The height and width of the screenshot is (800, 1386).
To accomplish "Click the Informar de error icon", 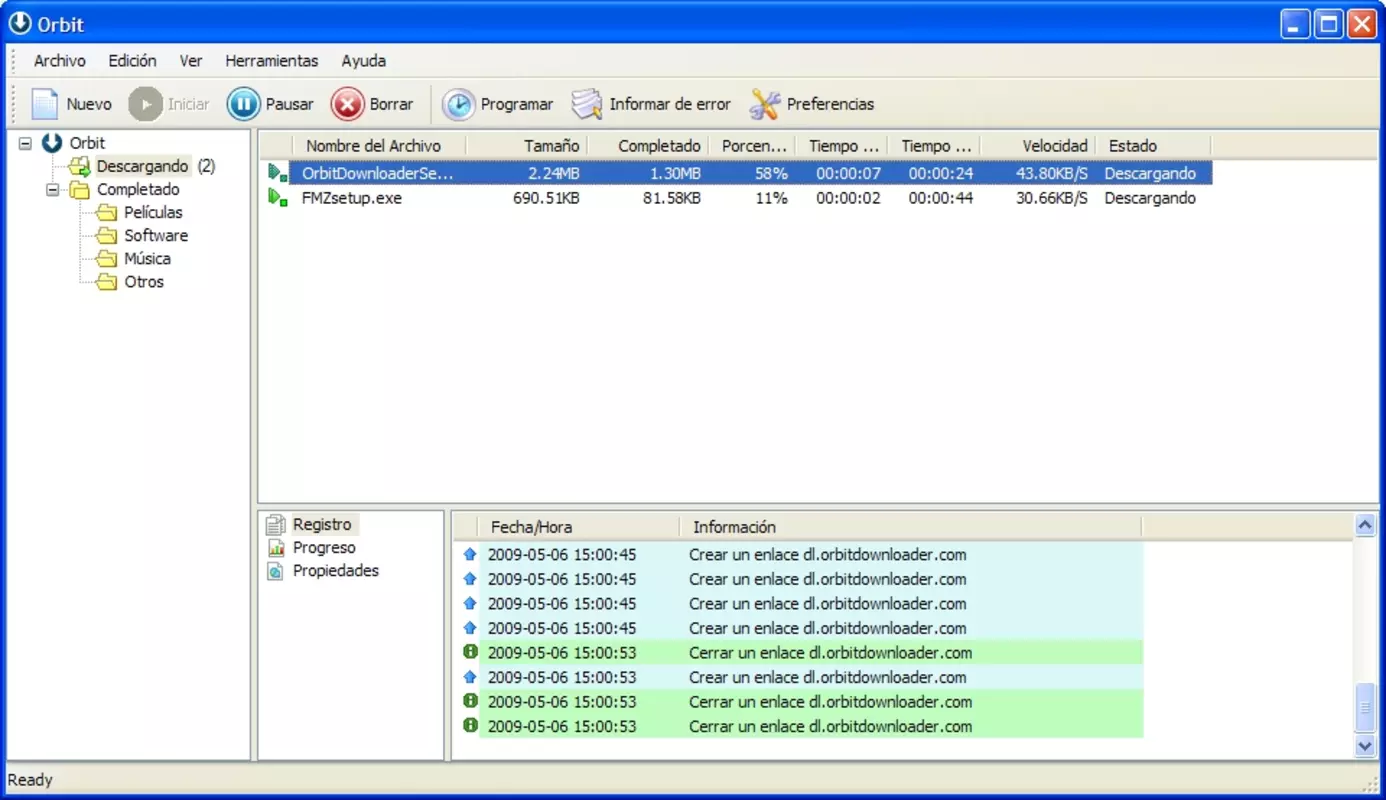I will coord(587,104).
